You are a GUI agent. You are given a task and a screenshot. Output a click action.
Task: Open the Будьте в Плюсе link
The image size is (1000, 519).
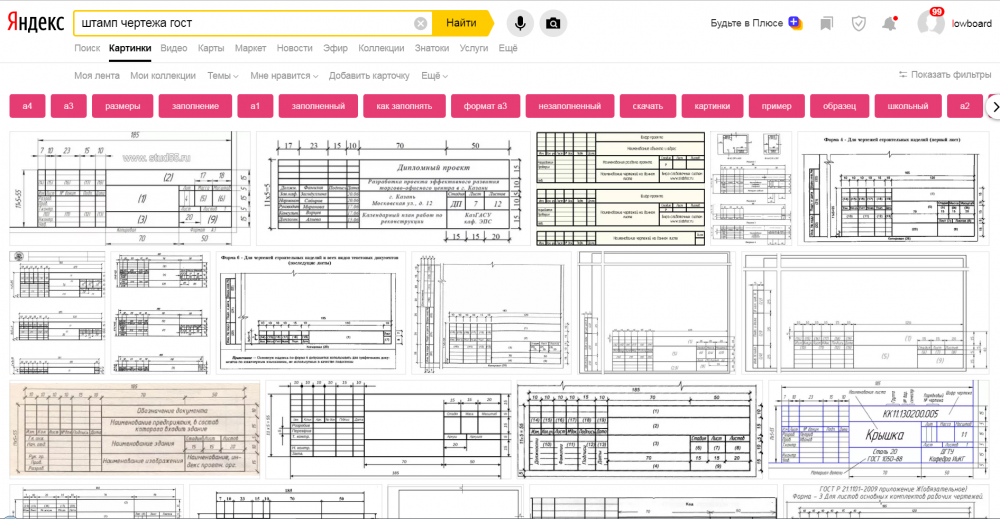click(746, 23)
